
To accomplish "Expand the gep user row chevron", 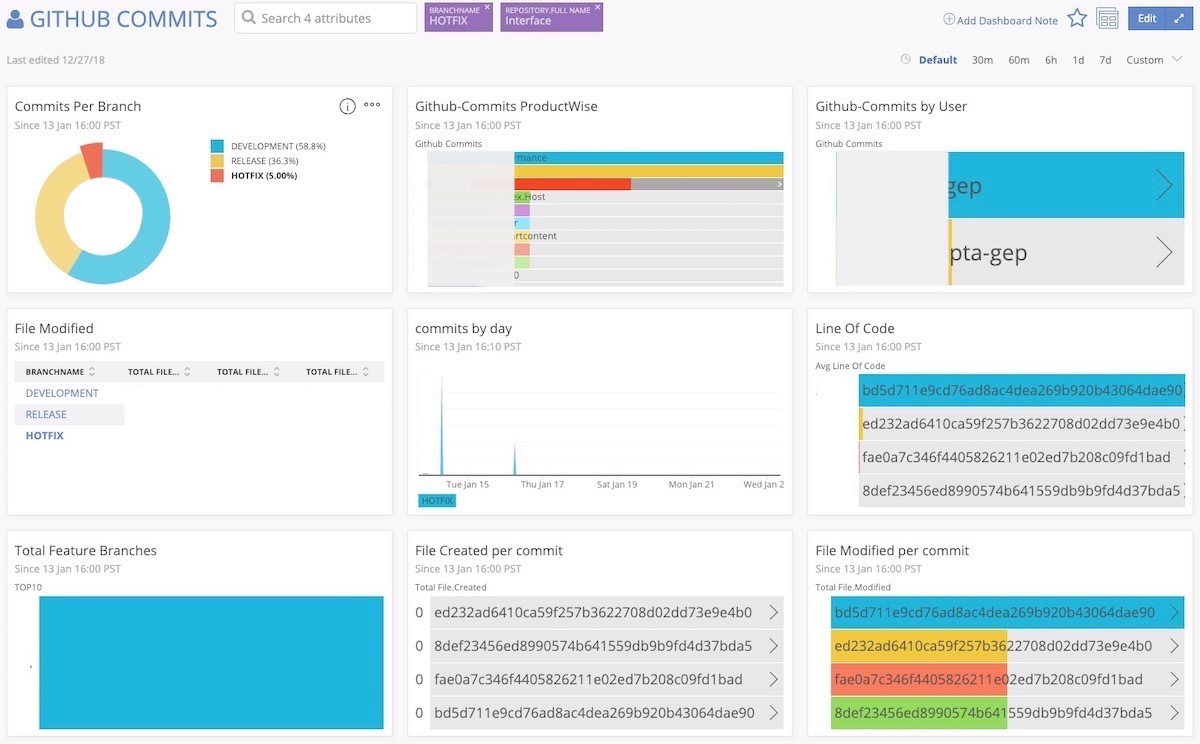I will (x=1163, y=185).
